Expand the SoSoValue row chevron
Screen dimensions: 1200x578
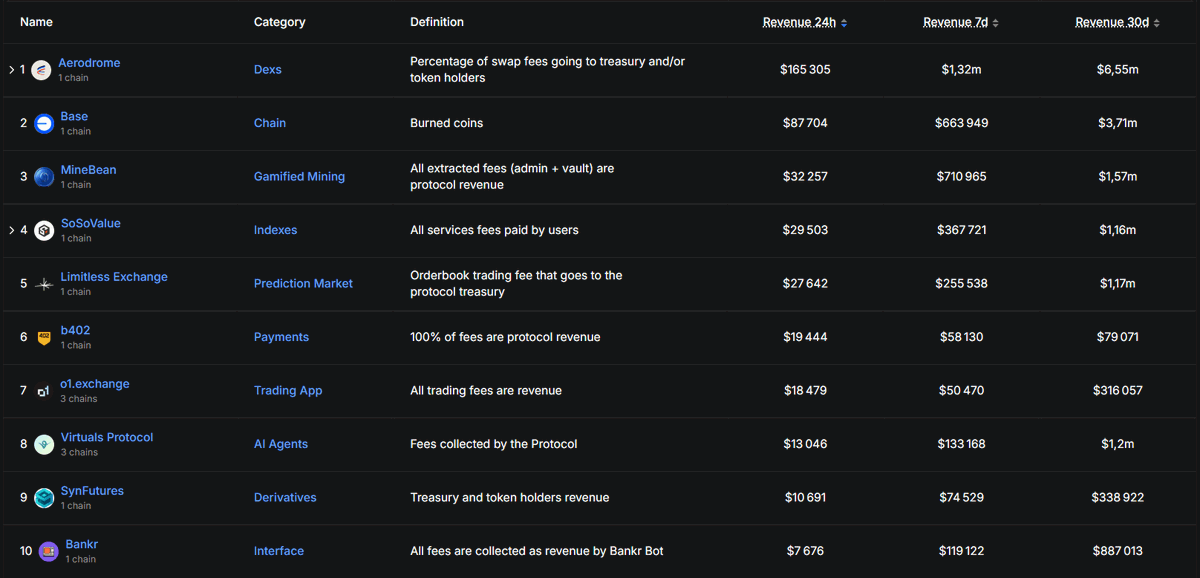[12, 230]
